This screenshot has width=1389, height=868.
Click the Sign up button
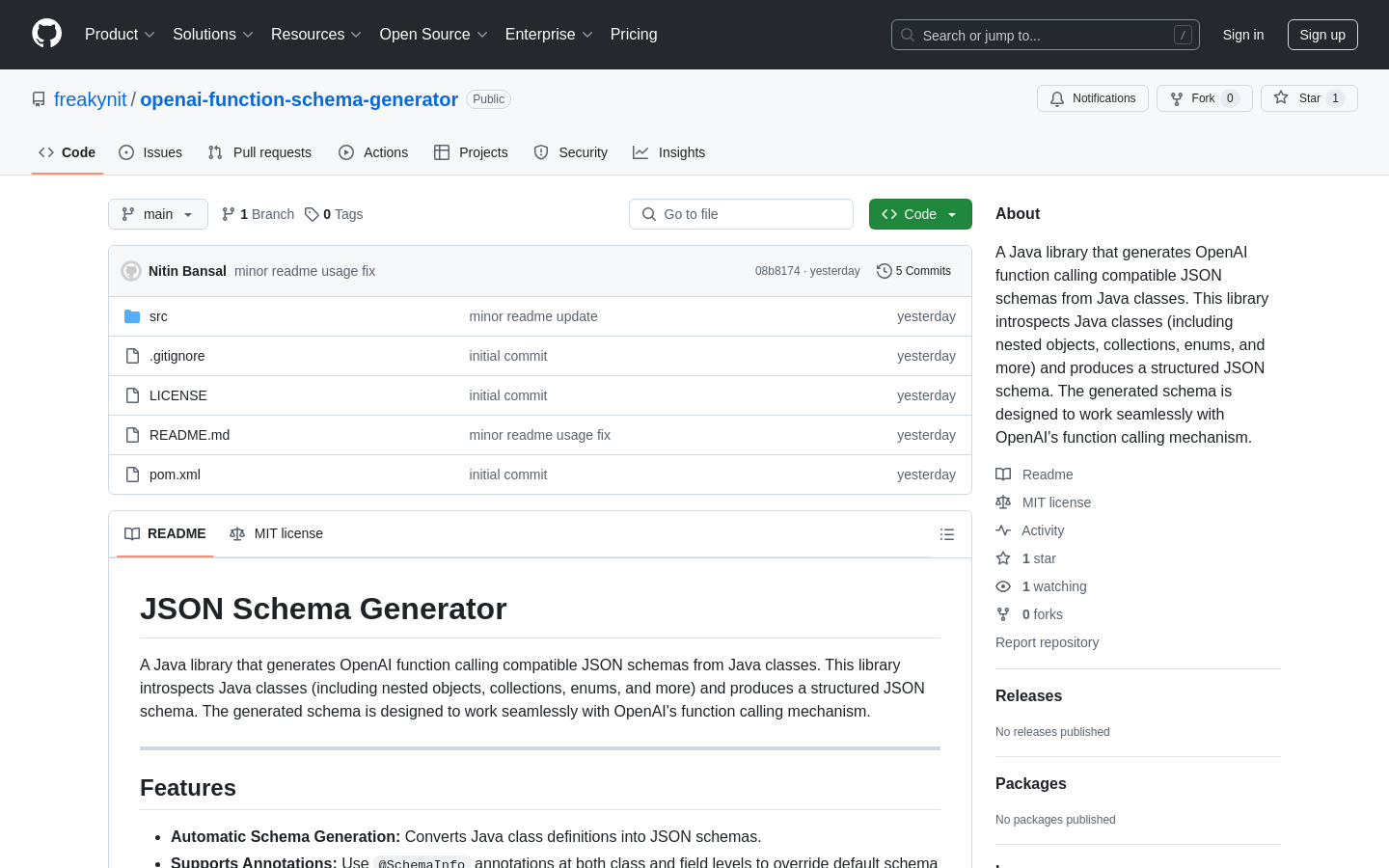click(x=1322, y=35)
